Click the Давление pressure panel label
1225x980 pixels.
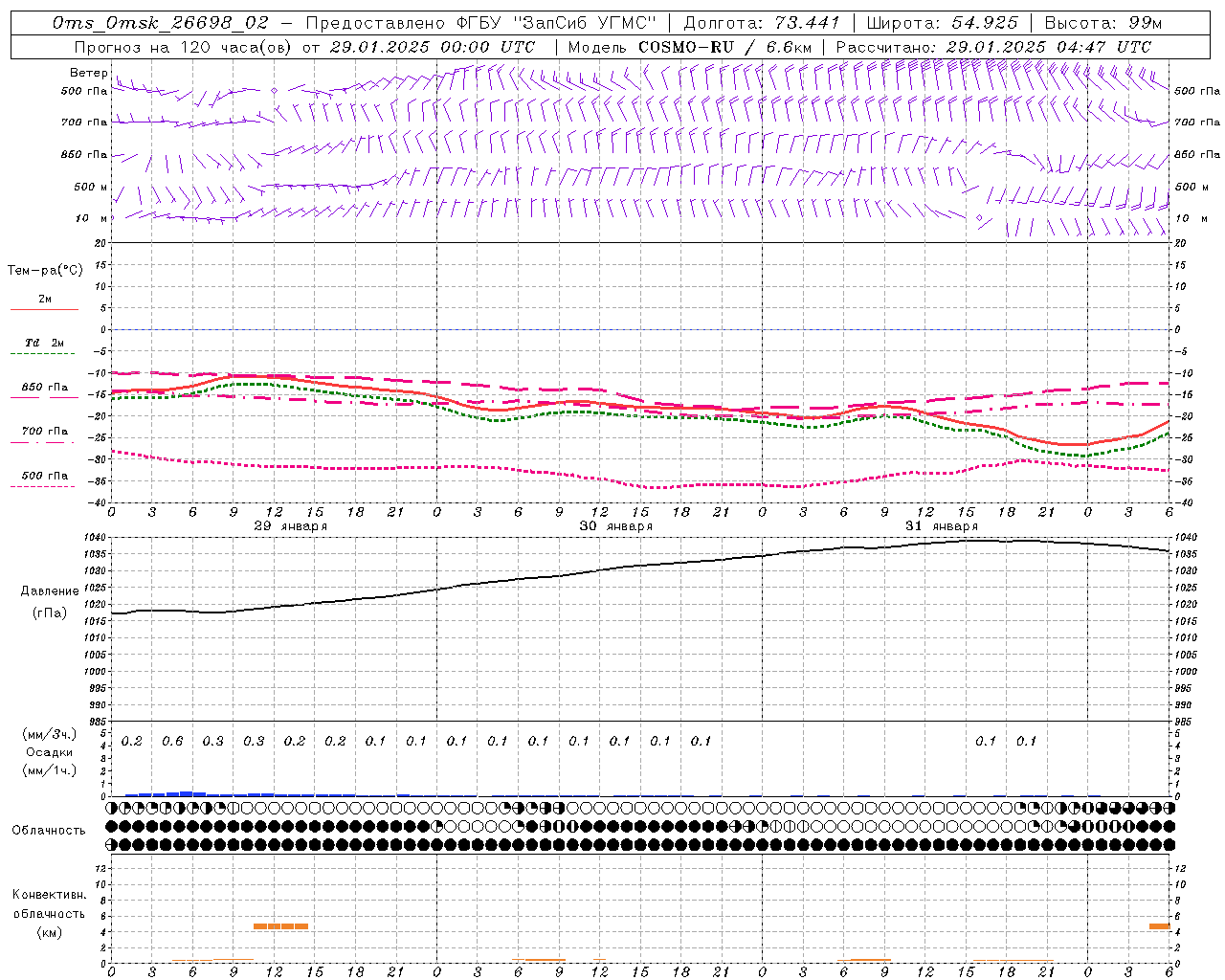(50, 591)
